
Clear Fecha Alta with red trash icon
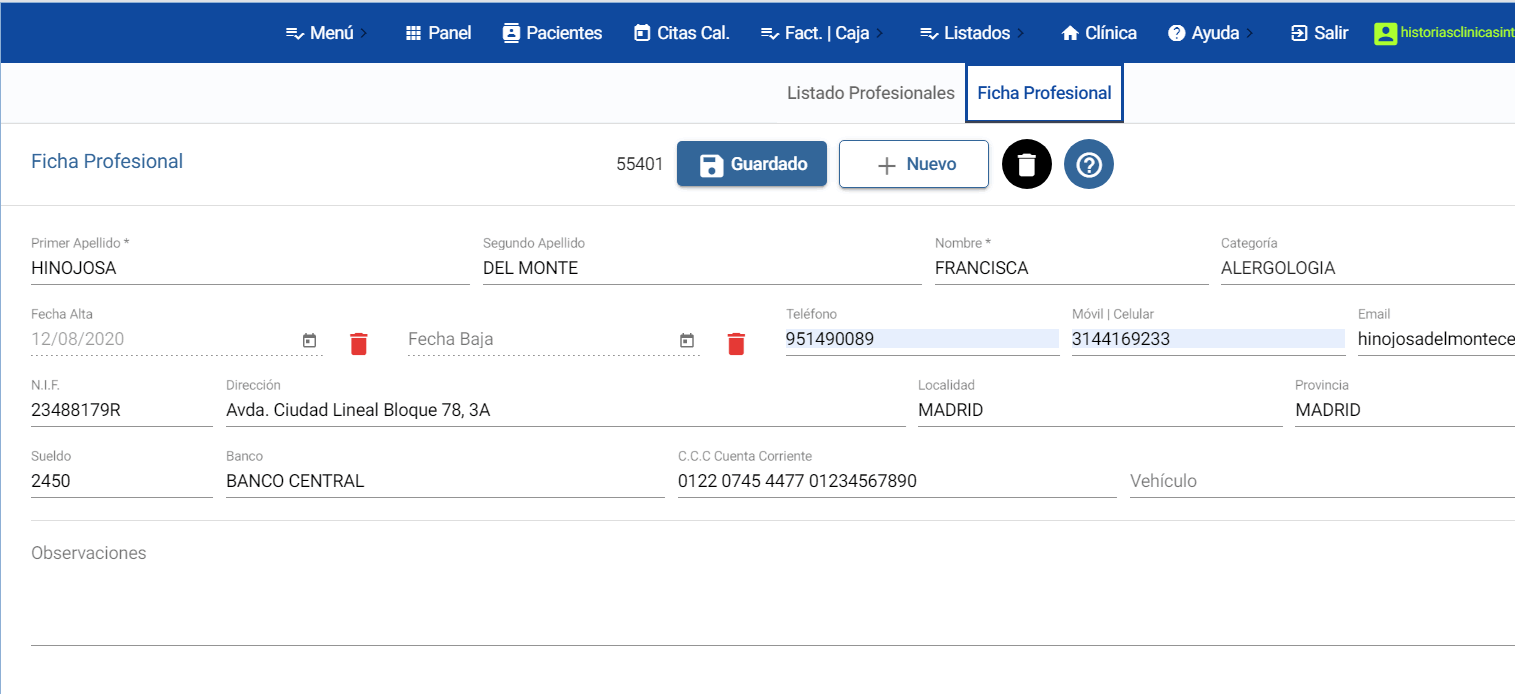359,344
